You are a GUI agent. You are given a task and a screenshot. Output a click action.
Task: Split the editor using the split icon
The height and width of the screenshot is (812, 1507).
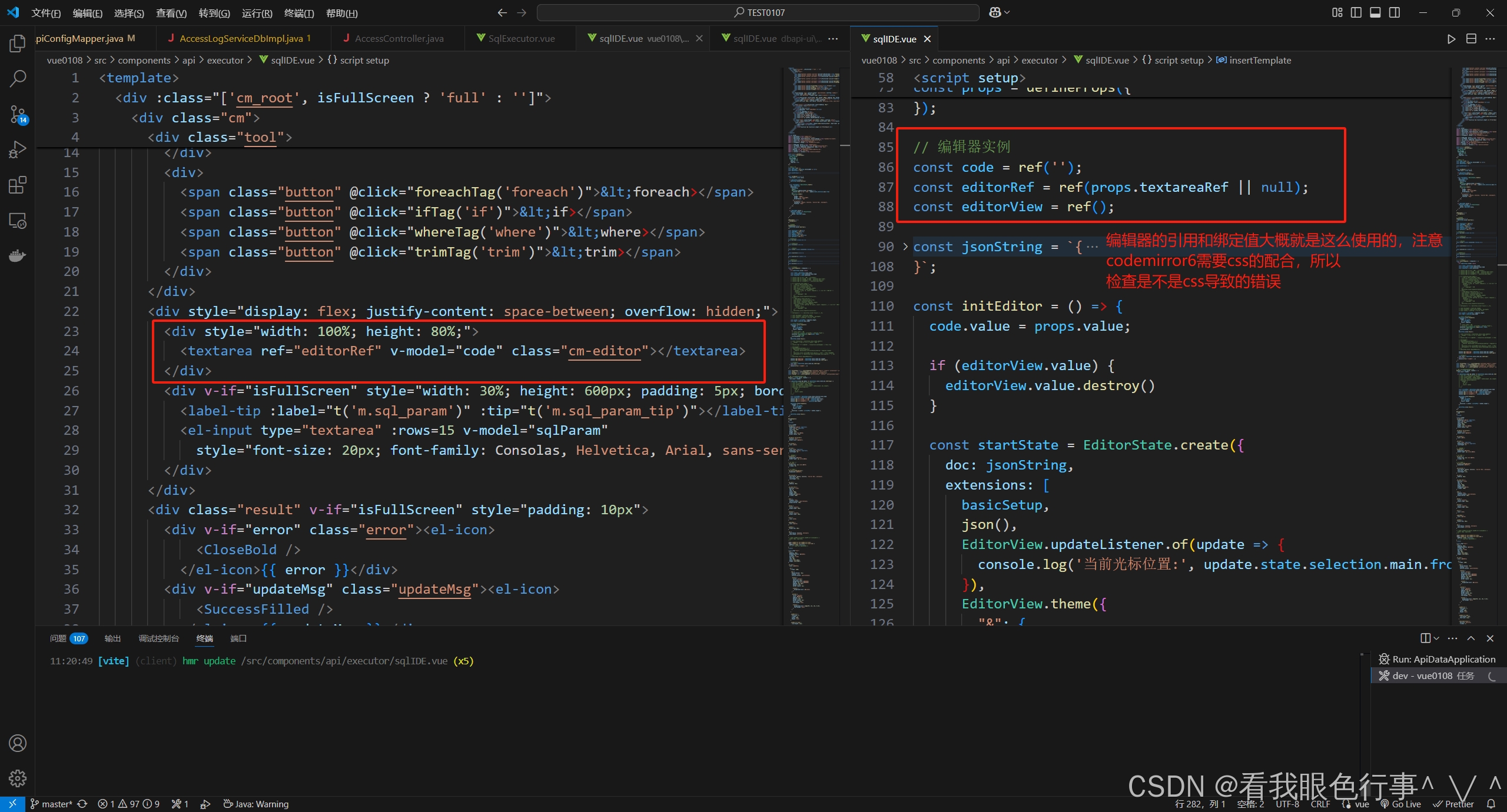pos(1472,39)
